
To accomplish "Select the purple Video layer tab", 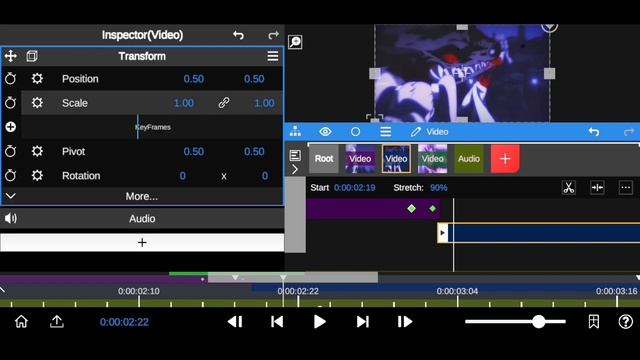I will pos(360,158).
